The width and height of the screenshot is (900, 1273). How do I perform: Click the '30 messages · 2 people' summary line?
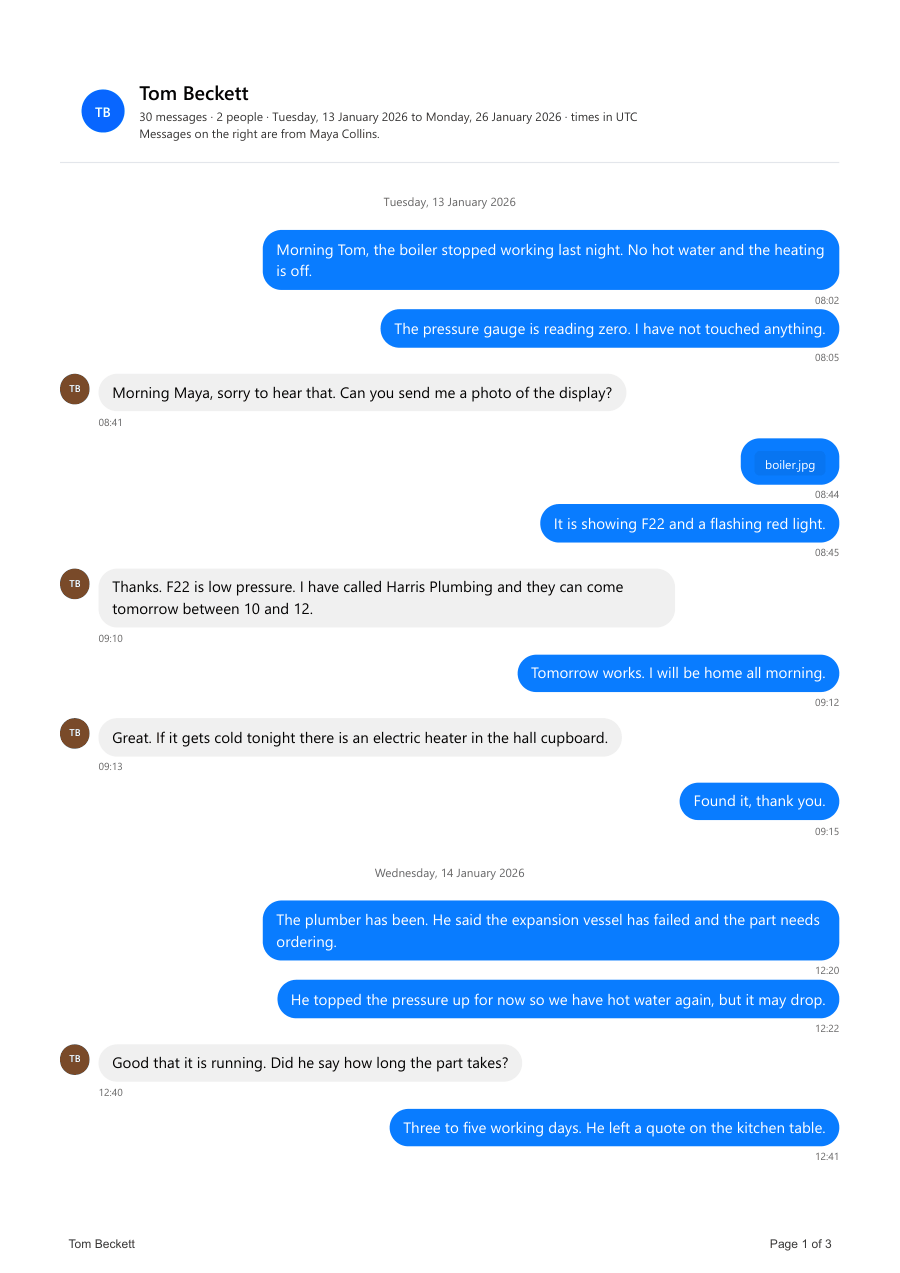(388, 117)
